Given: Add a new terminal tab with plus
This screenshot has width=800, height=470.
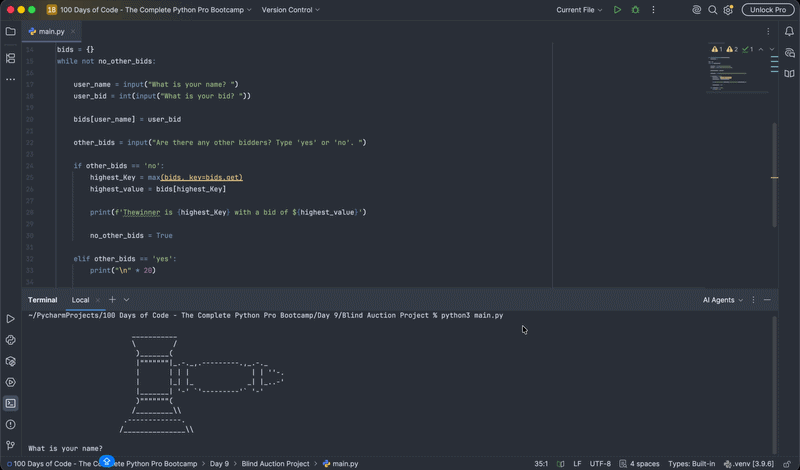Looking at the screenshot, I should click(112, 300).
